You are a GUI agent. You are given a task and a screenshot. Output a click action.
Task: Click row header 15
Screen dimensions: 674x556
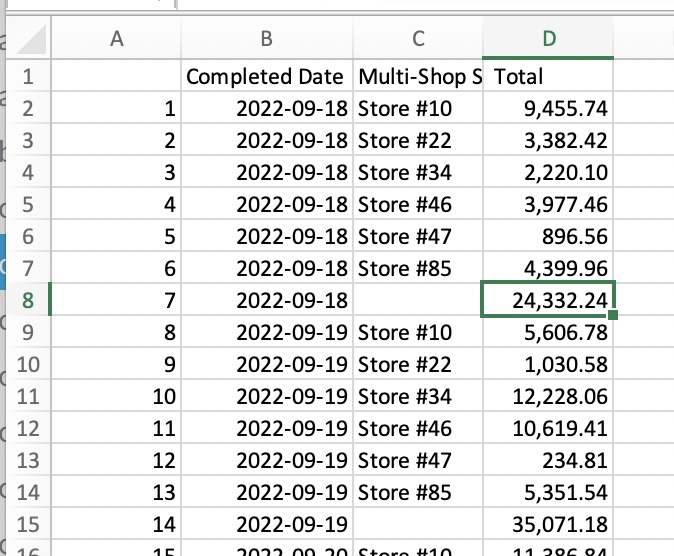[27, 524]
